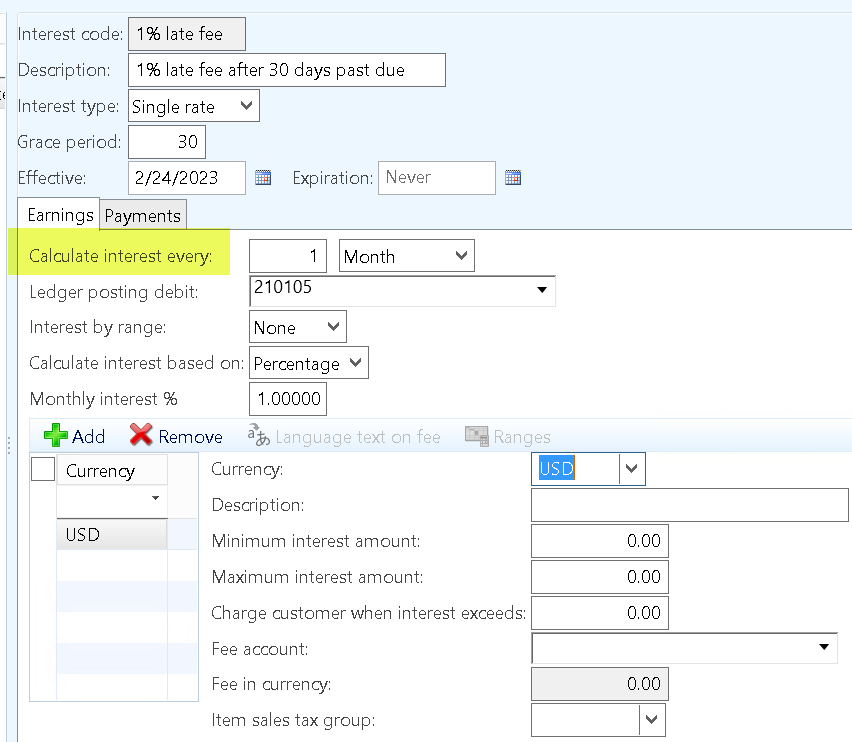
Task: Click the Effective date calendar icon
Action: [263, 178]
